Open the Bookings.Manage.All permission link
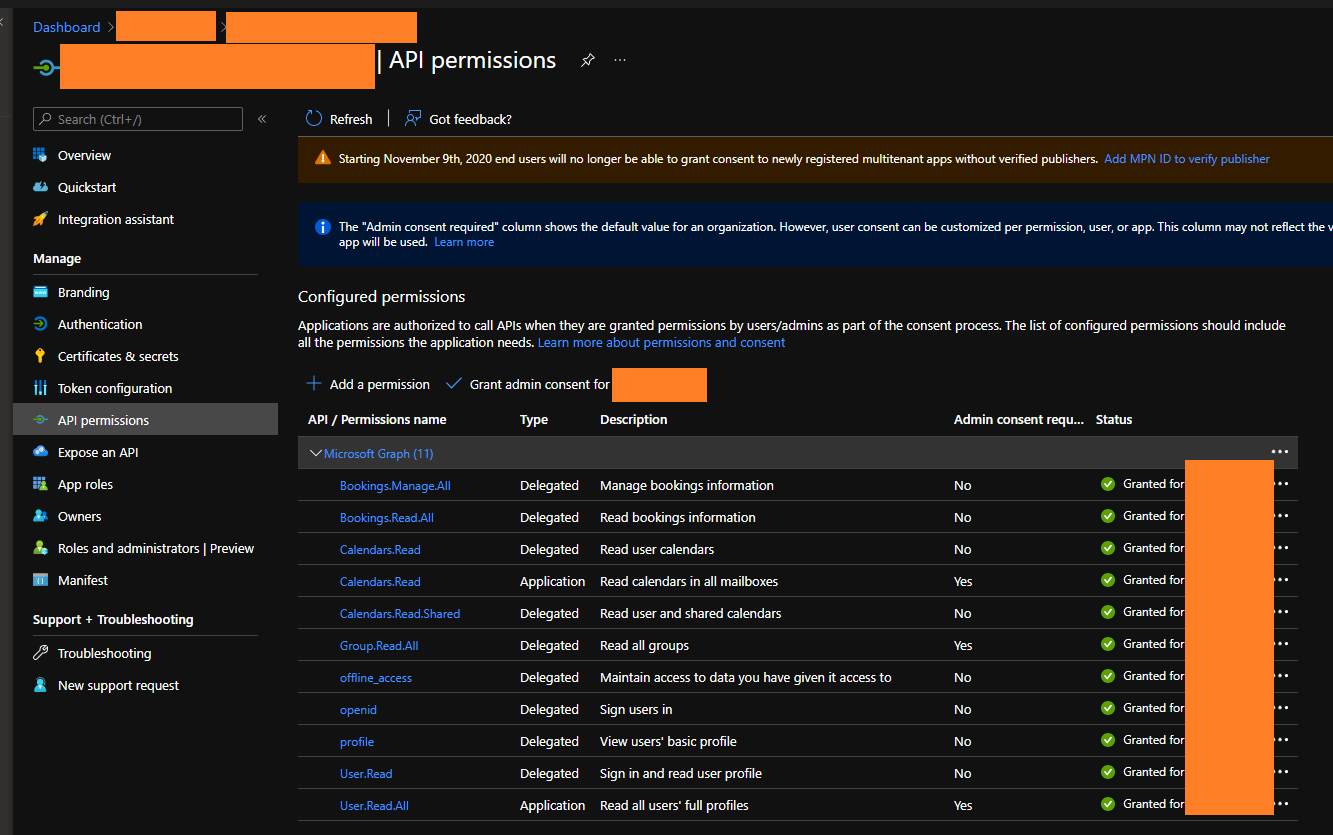This screenshot has height=835, width=1333. tap(395, 485)
